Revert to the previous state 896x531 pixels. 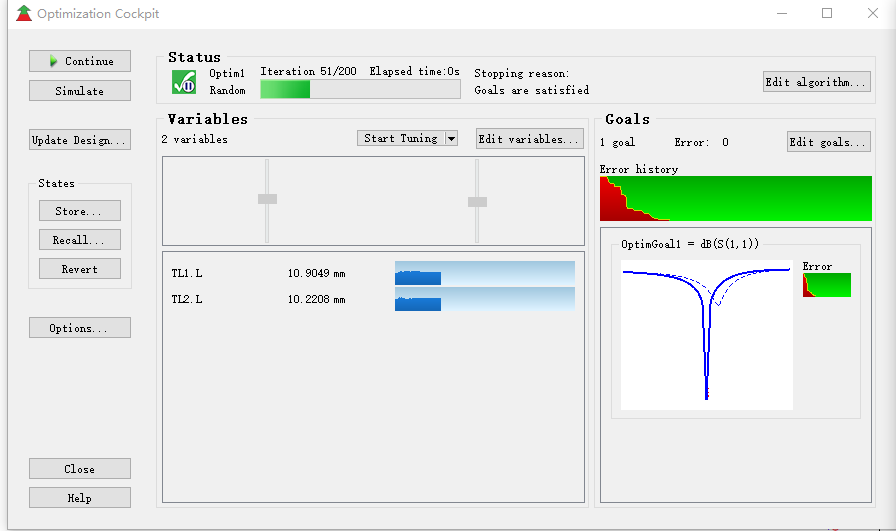point(80,269)
